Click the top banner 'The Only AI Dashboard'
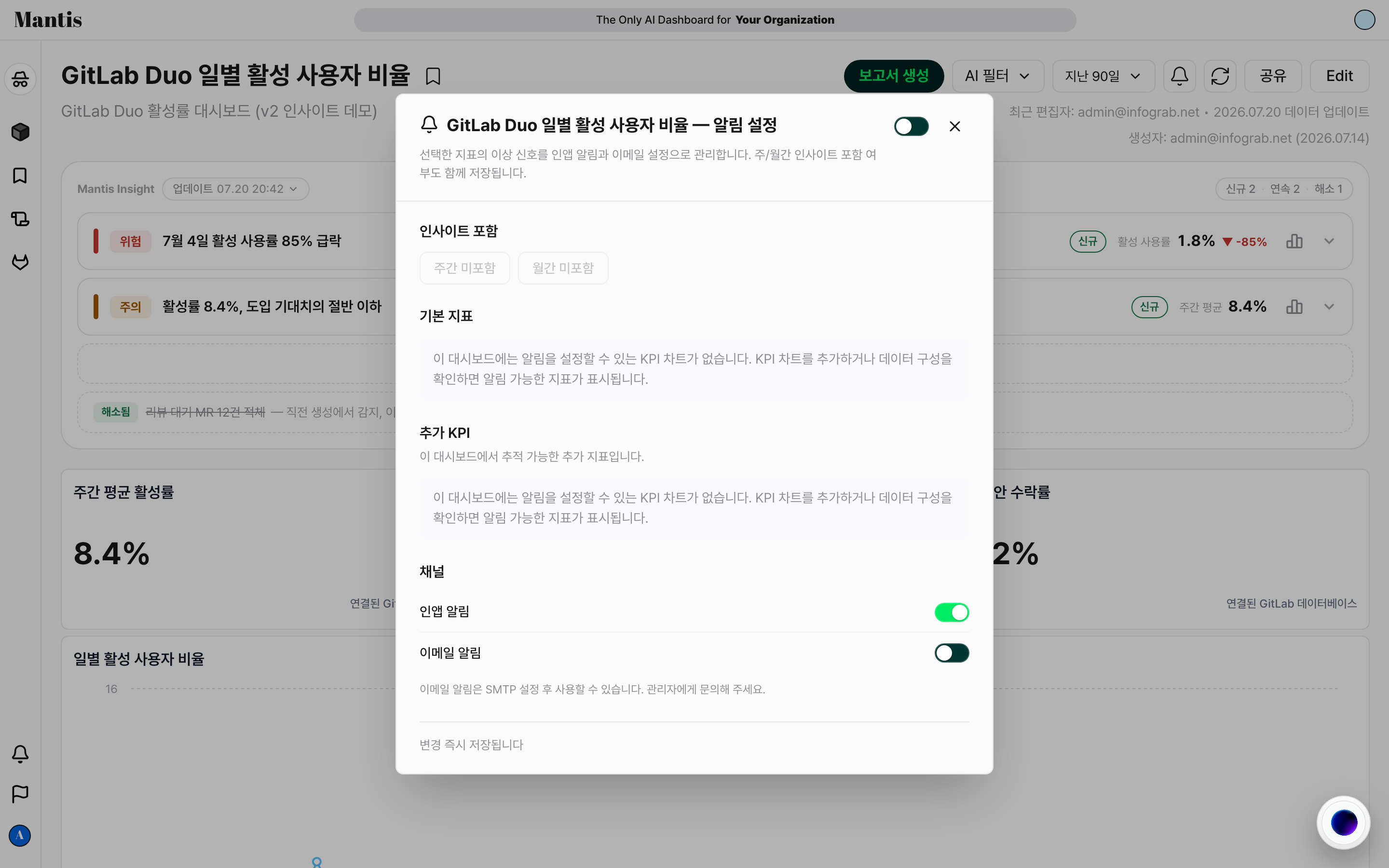This screenshot has width=1389, height=868. (x=715, y=19)
